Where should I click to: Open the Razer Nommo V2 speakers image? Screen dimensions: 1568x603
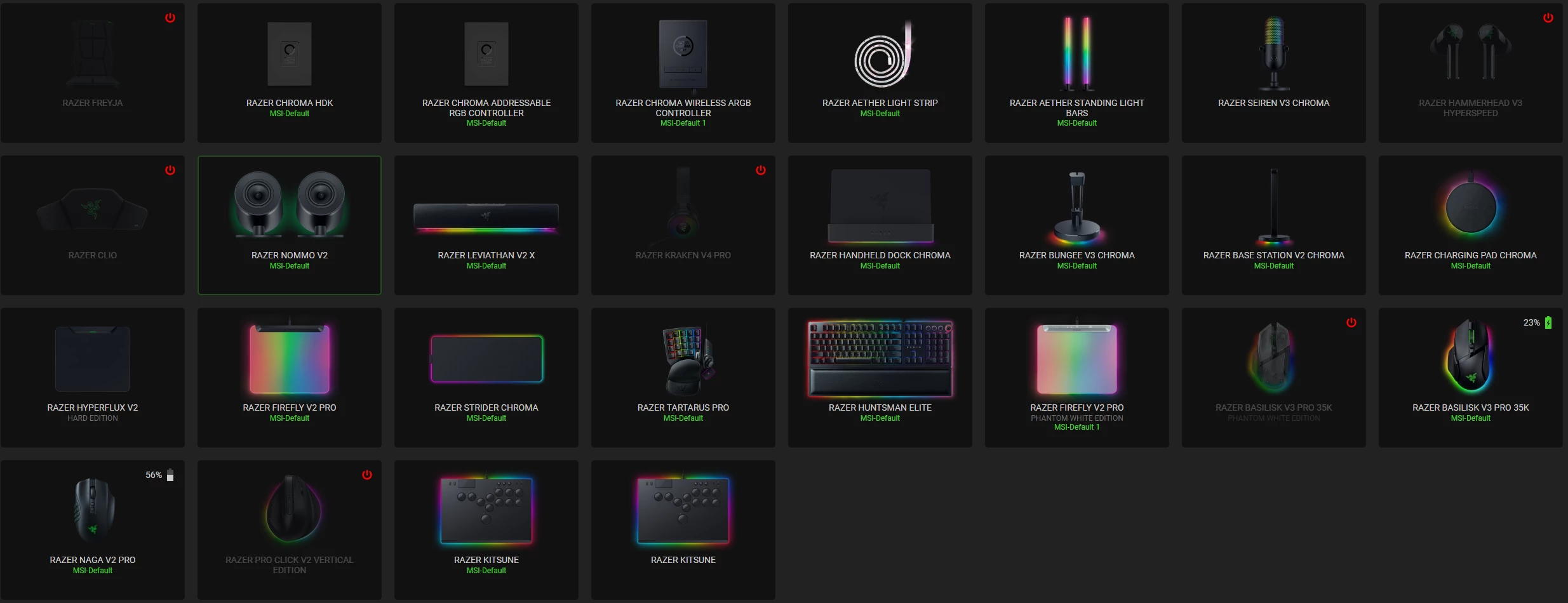(290, 204)
